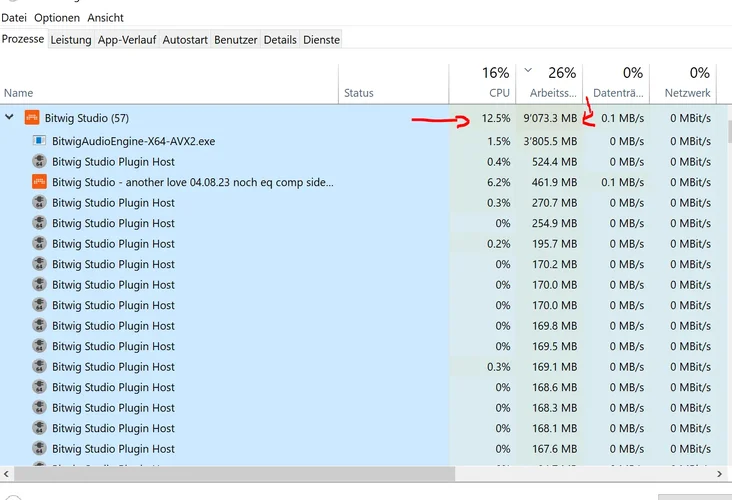This screenshot has height=500, width=732.
Task: Sort processes by the Name column header
Action: coord(169,84)
